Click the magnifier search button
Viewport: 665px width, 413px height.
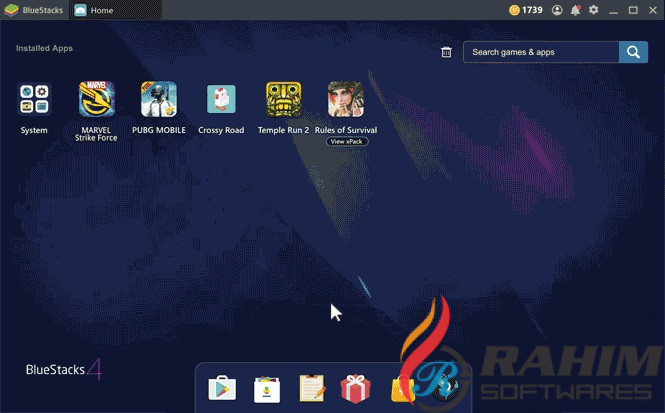click(633, 52)
